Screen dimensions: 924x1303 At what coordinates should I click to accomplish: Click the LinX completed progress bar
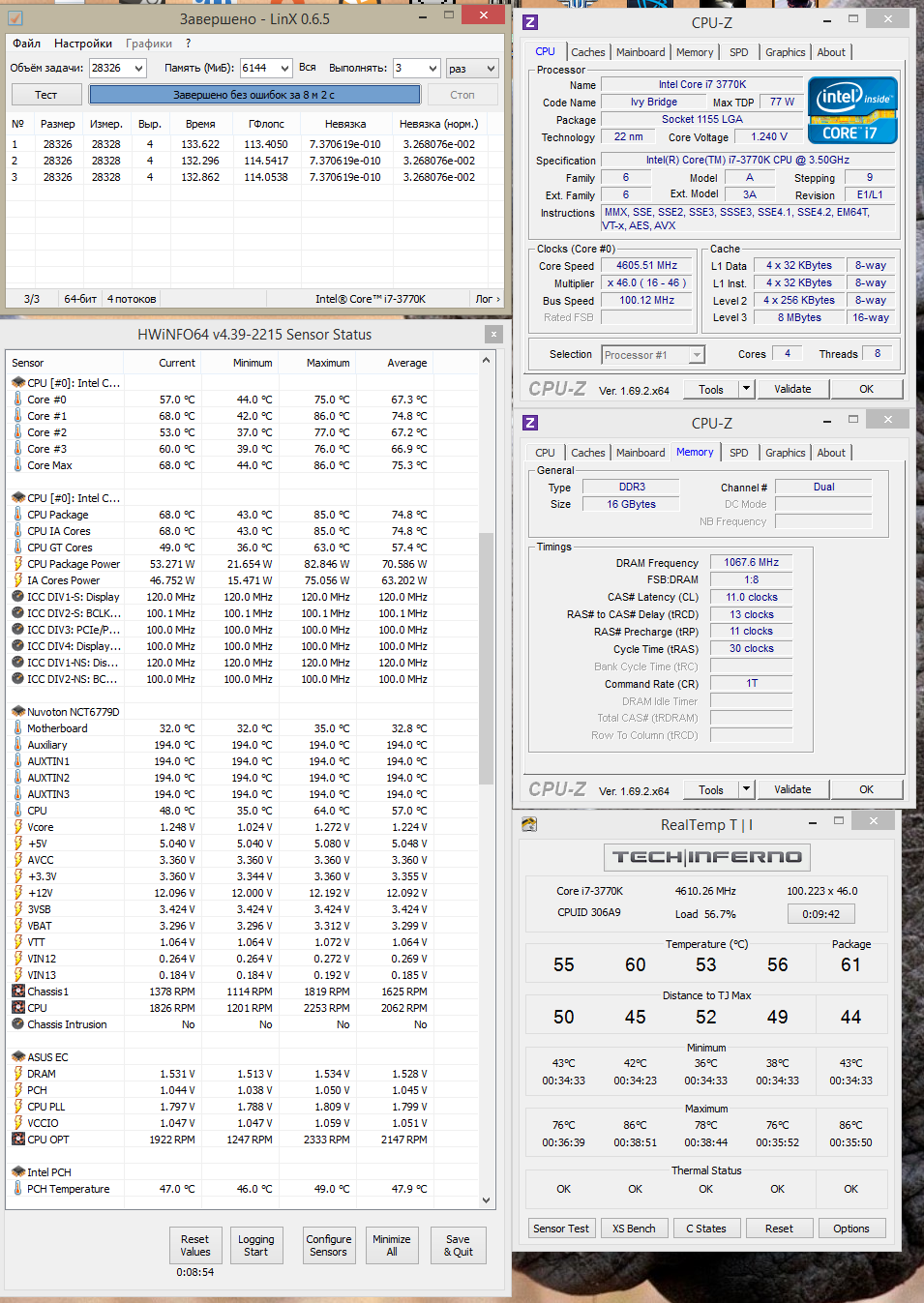255,95
